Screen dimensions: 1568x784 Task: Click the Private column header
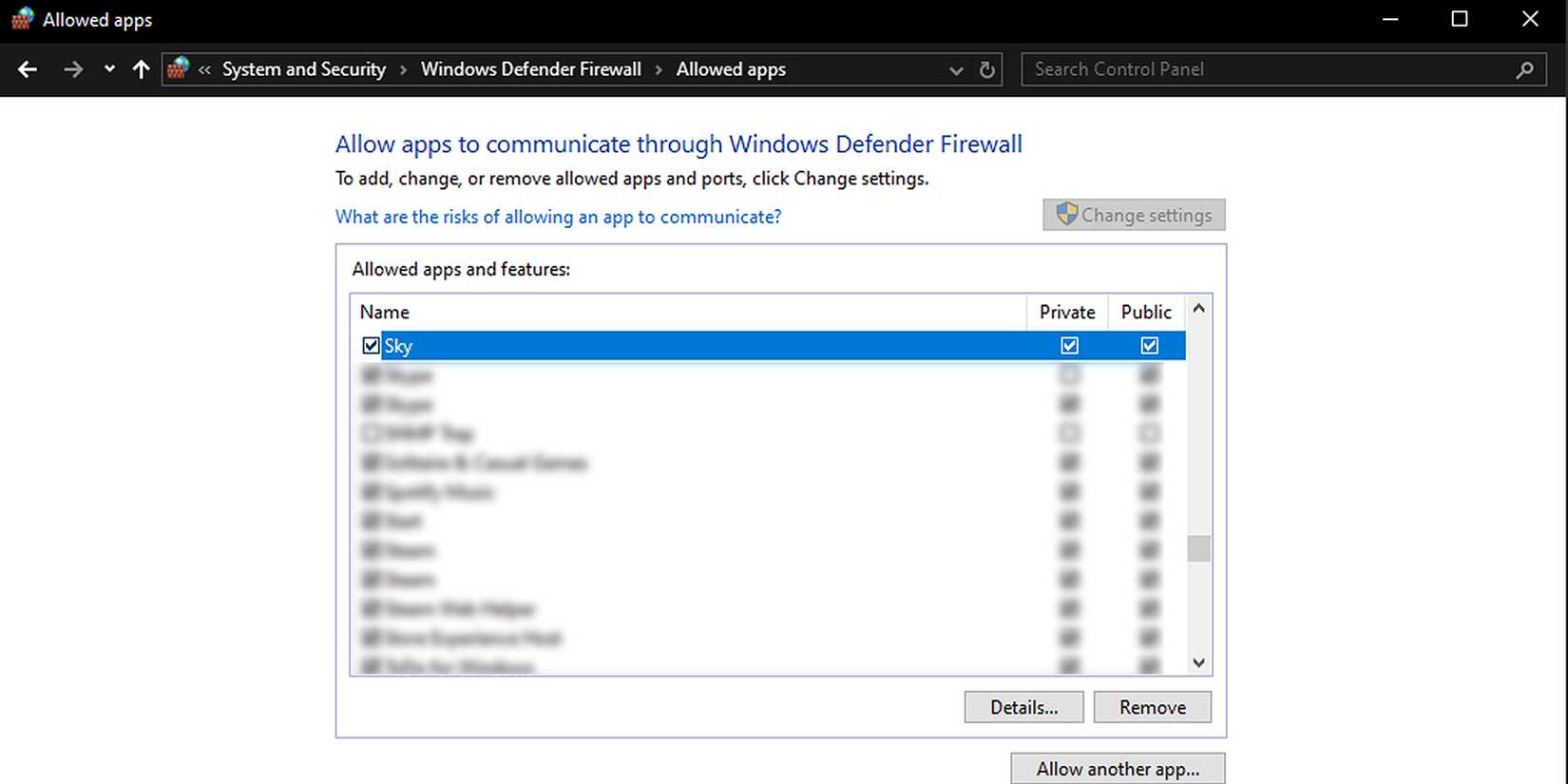1067,312
